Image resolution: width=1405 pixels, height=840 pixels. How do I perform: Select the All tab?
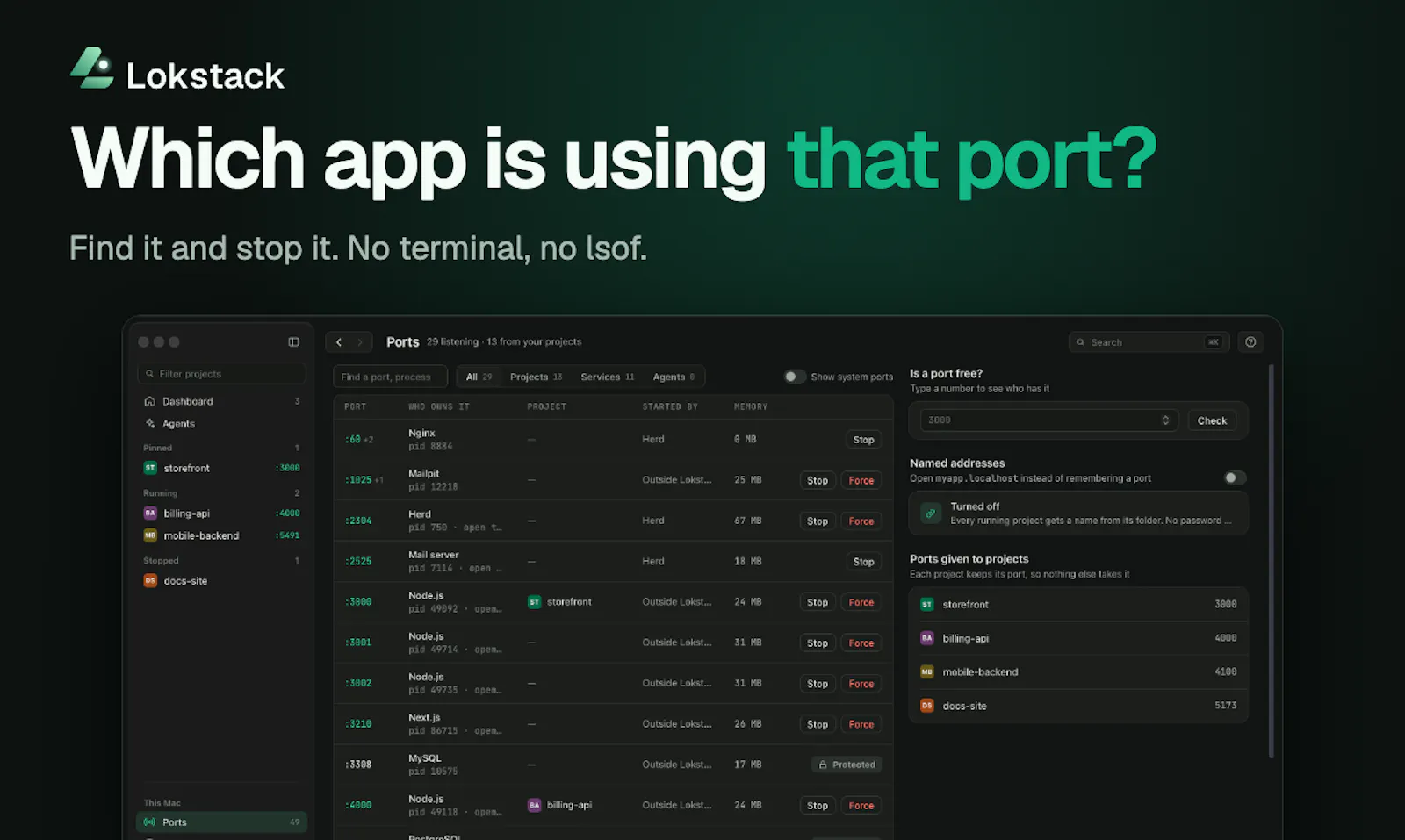(479, 377)
